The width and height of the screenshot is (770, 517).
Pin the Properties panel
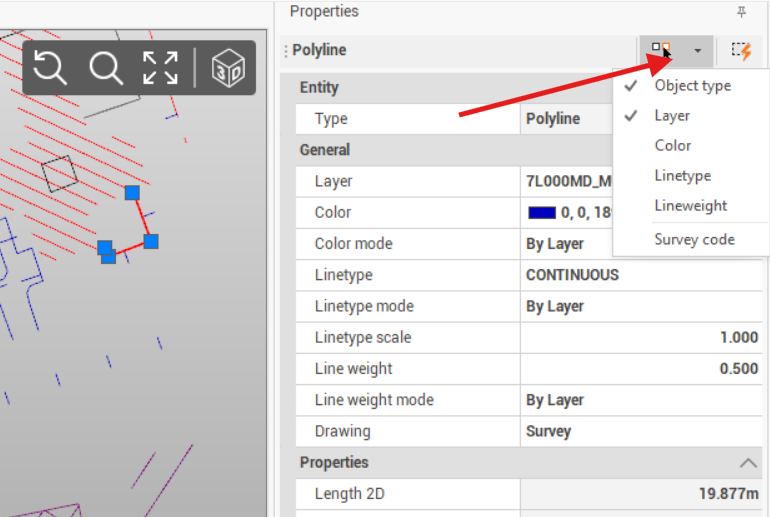click(x=741, y=12)
